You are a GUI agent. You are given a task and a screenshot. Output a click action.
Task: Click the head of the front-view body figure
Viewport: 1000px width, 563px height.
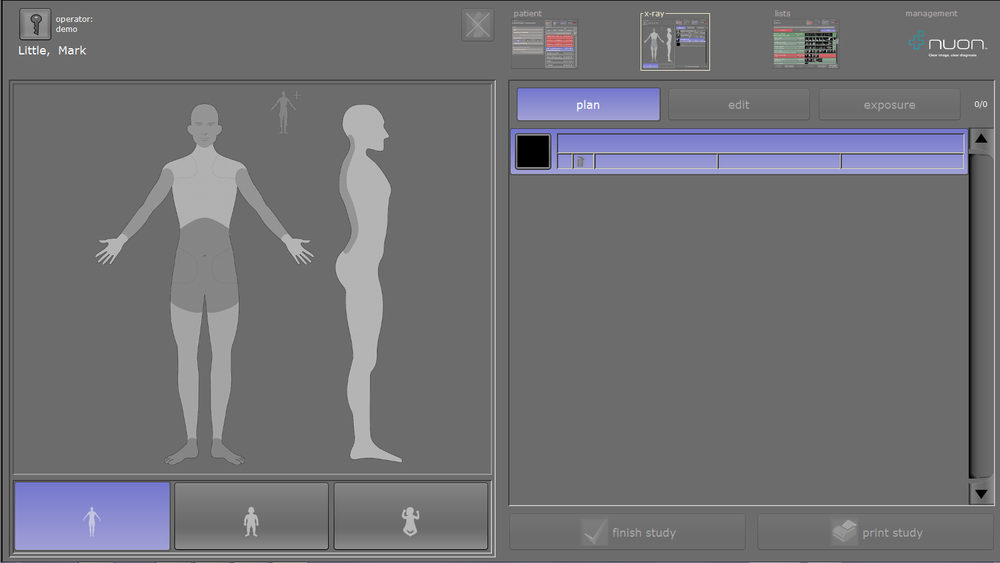click(x=204, y=125)
